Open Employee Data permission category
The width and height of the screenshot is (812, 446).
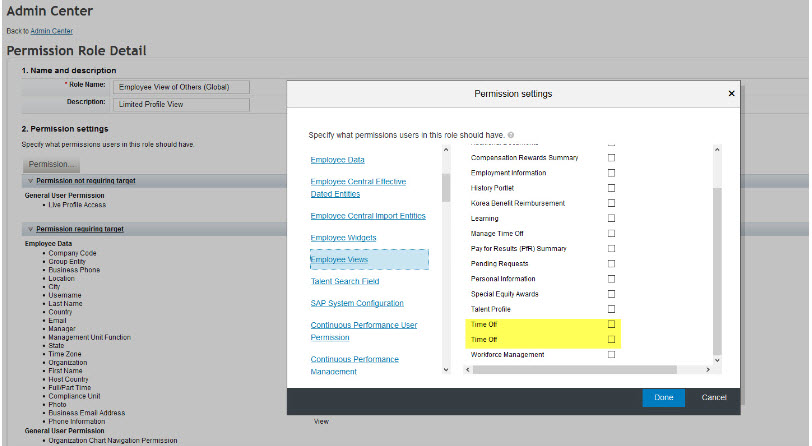(338, 160)
